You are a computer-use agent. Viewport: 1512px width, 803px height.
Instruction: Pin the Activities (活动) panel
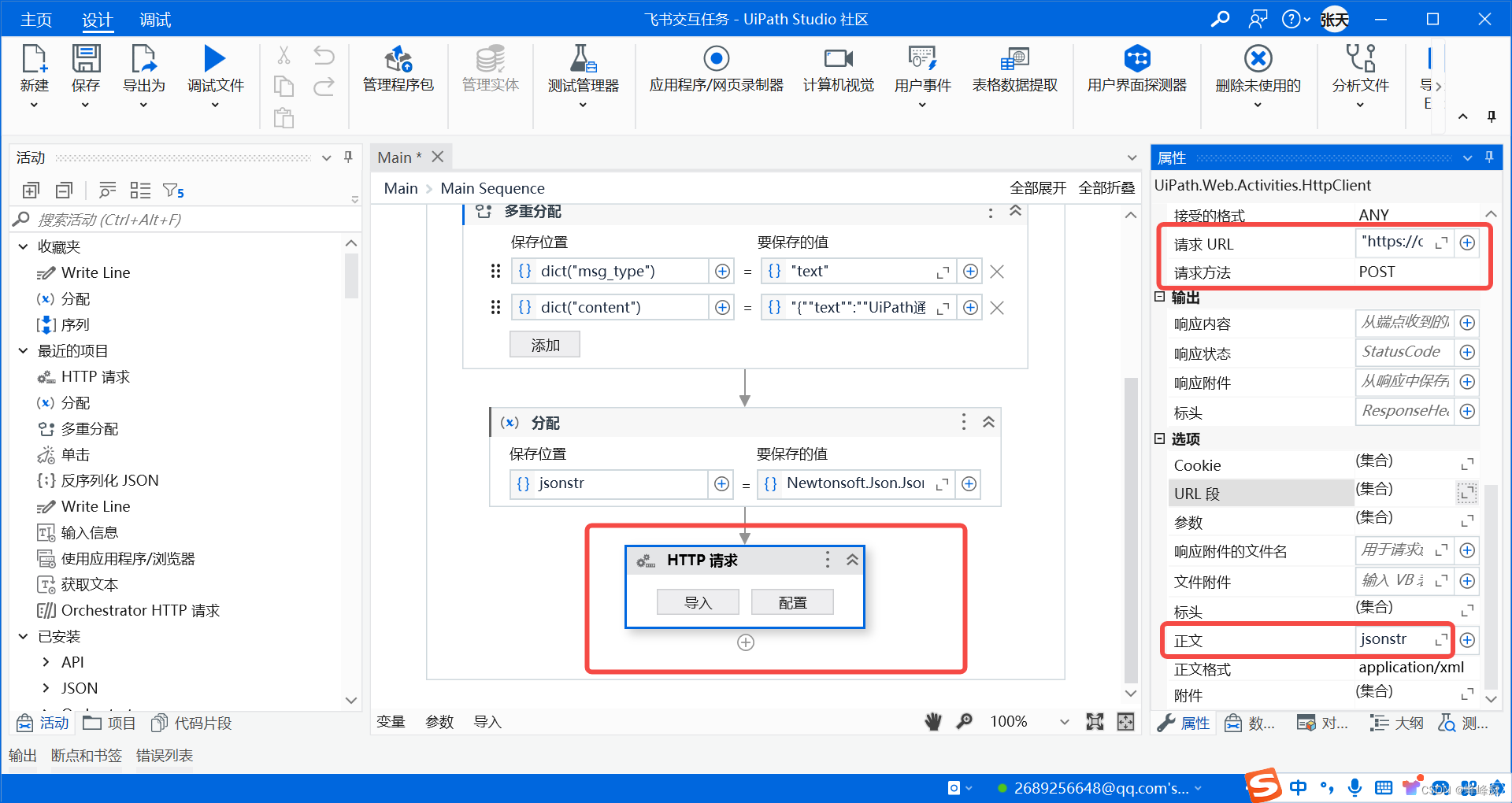tap(348, 157)
